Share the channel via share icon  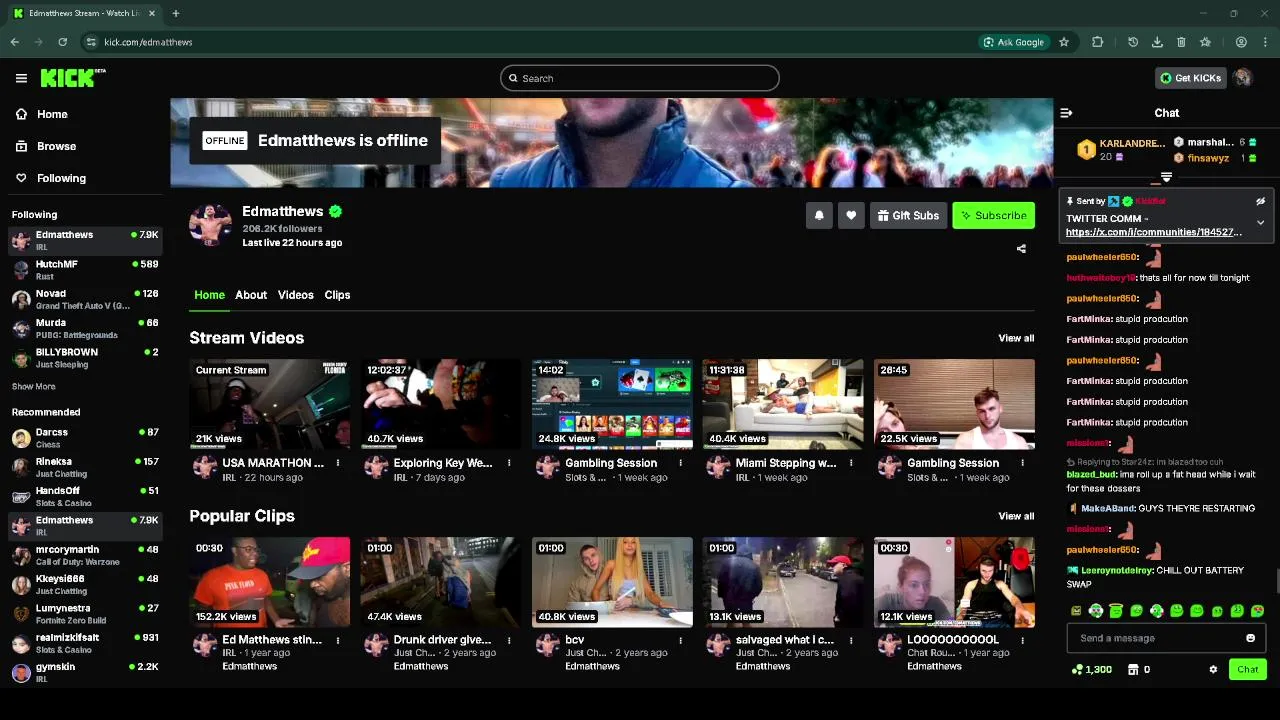pyautogui.click(x=1021, y=249)
